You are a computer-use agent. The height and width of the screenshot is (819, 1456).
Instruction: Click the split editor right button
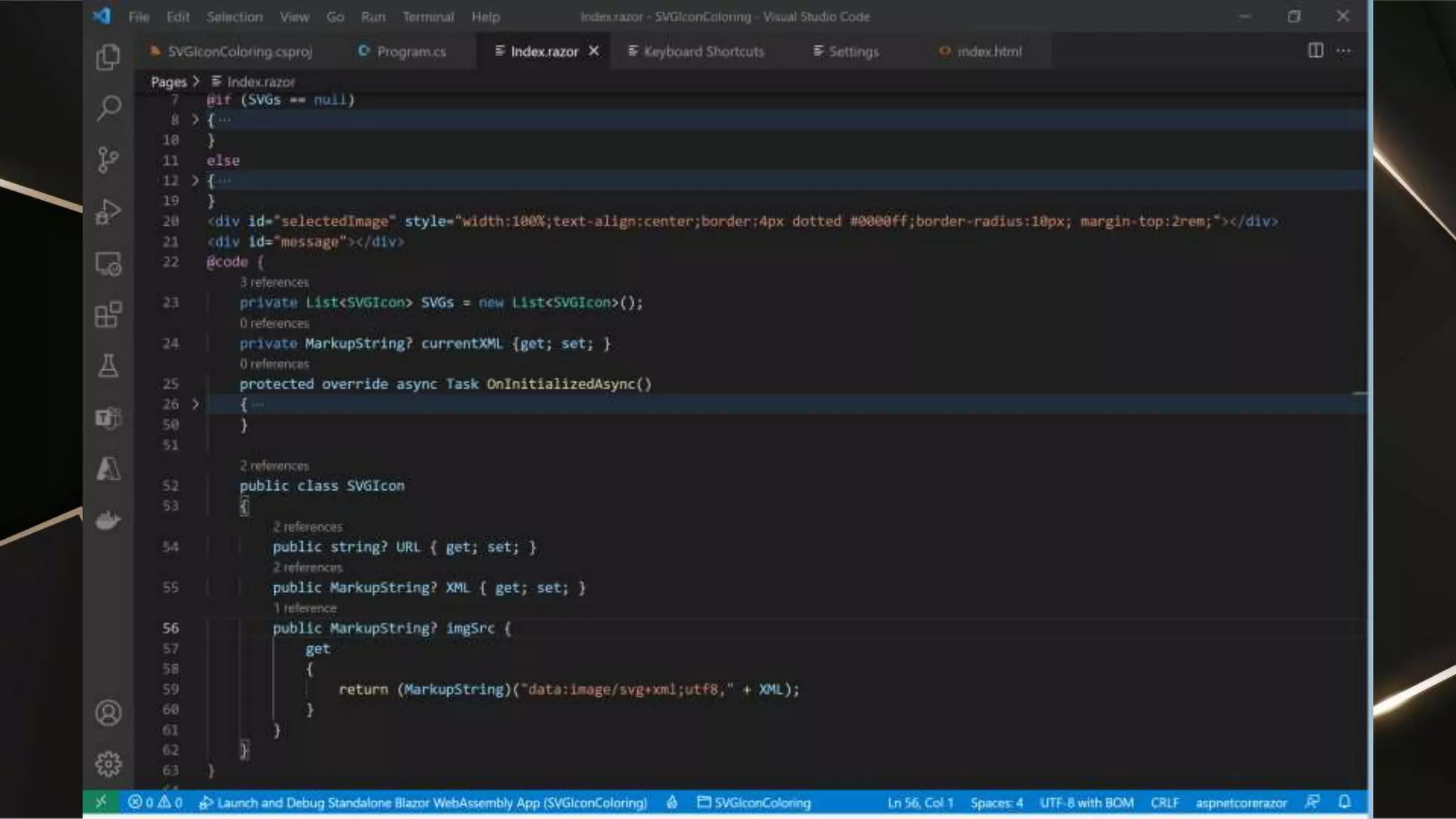[x=1315, y=50]
